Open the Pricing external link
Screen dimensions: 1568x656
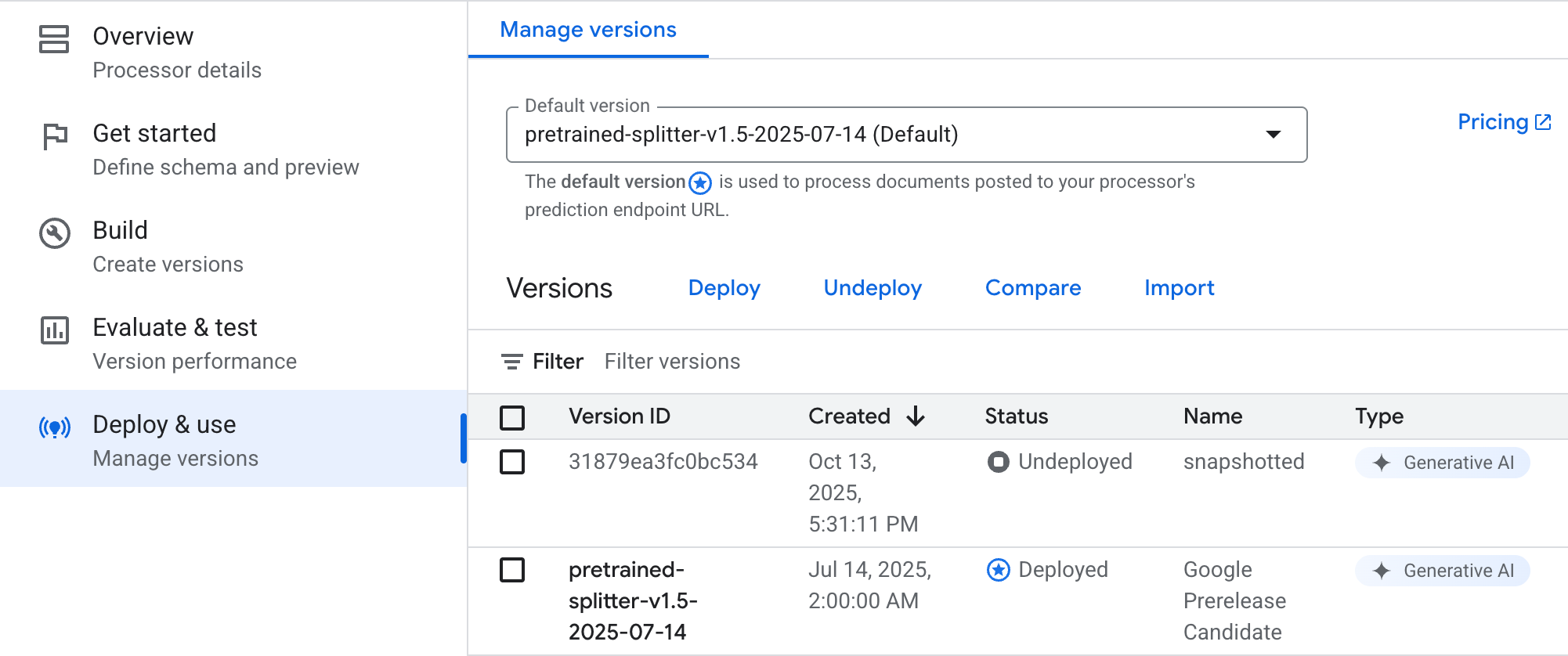(1503, 122)
